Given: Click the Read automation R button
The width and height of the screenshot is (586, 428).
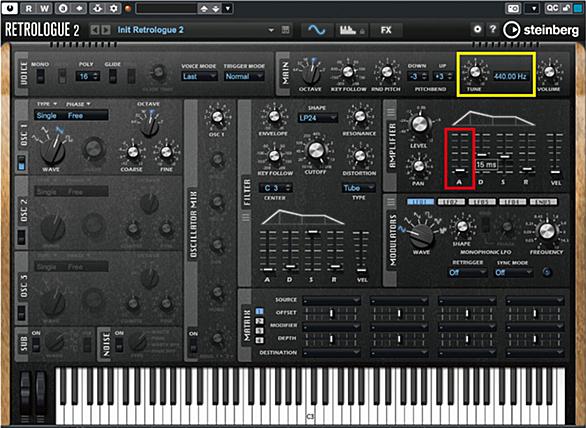Looking at the screenshot, I should (29, 8).
